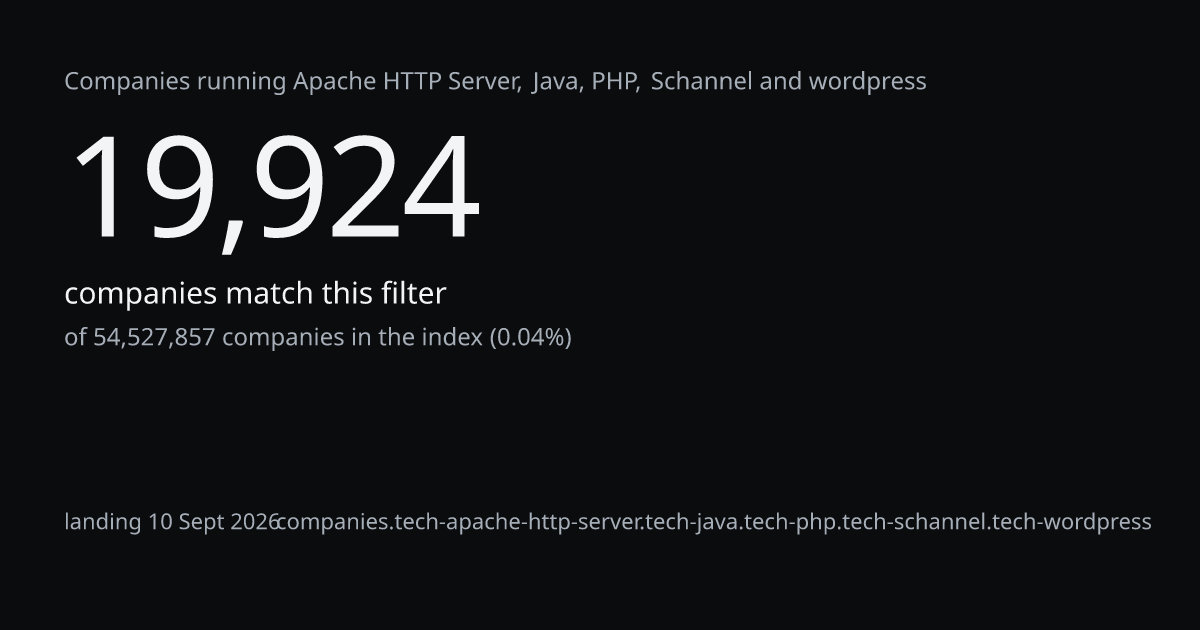
Task: Click 'tech-java' segment in the footer path
Action: tap(696, 522)
